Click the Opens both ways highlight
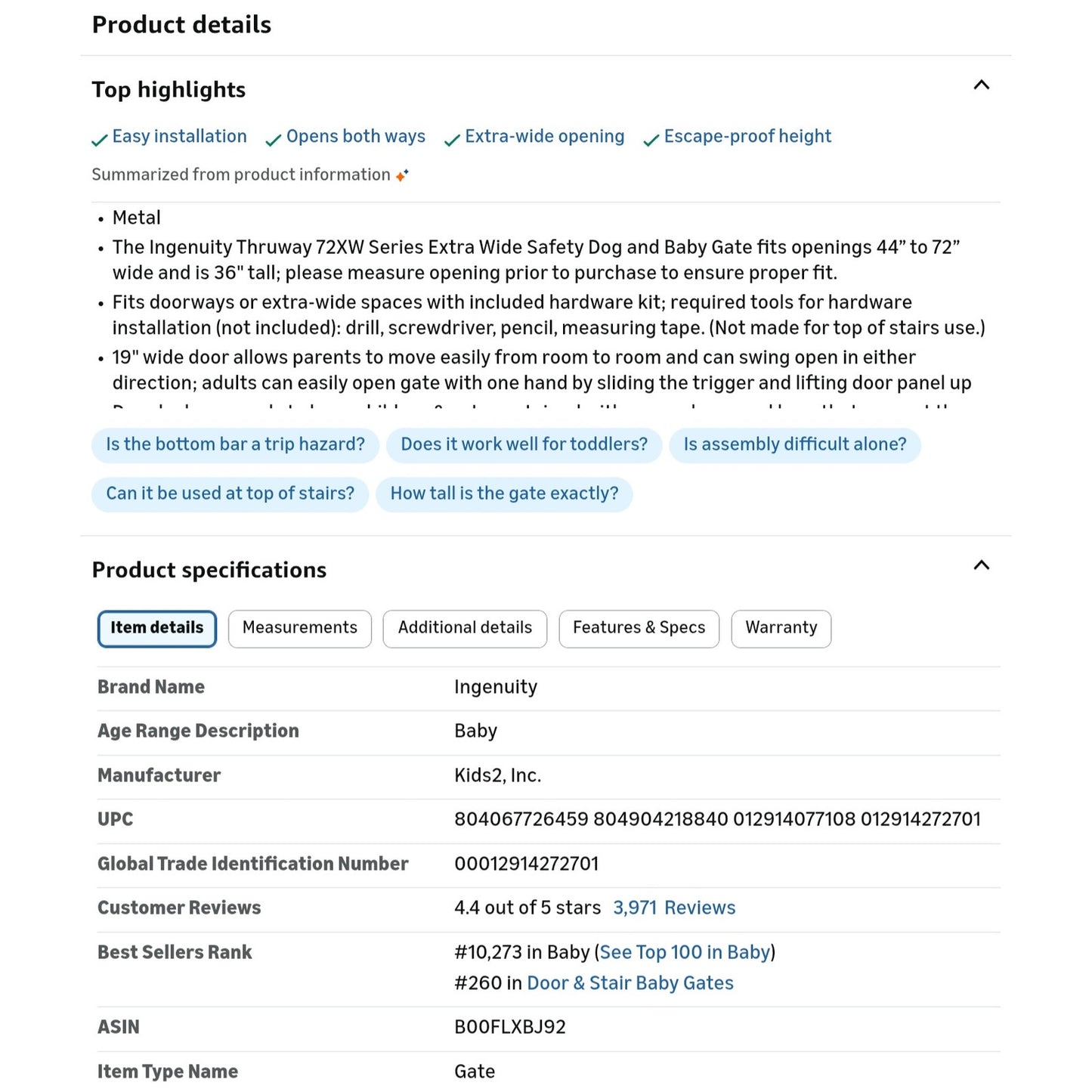The height and width of the screenshot is (1092, 1092). click(x=355, y=137)
